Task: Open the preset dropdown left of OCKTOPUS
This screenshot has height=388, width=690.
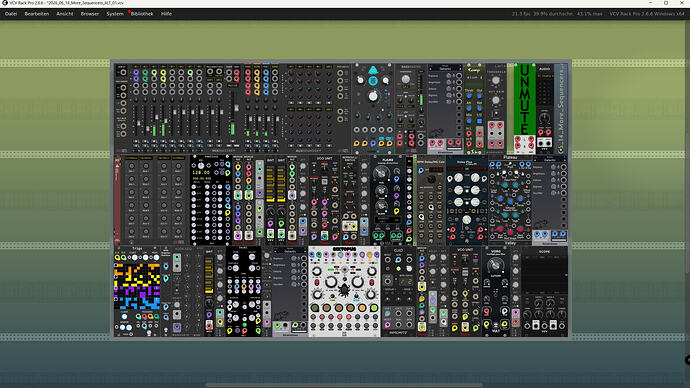Action: (290, 251)
